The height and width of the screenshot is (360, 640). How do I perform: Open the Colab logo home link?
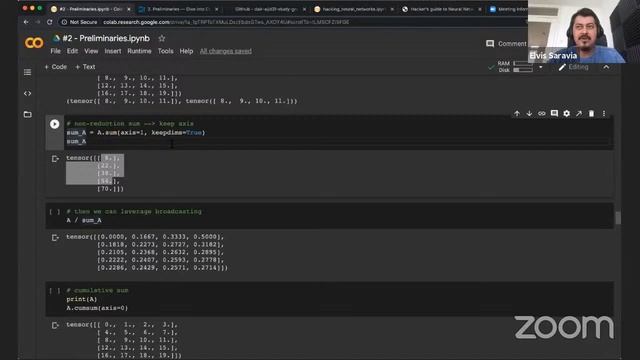34,42
